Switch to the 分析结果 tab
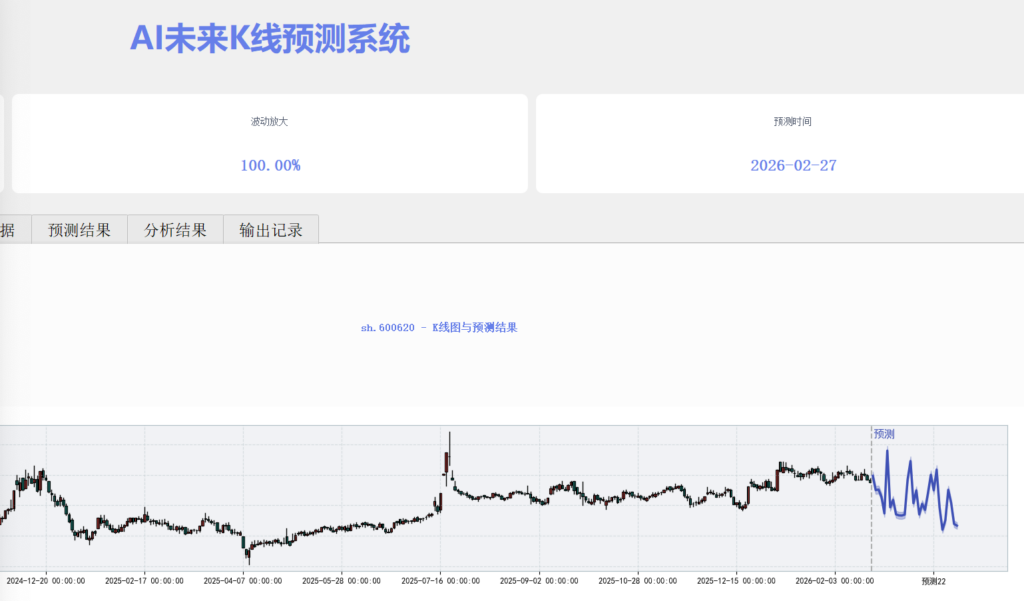 [175, 230]
